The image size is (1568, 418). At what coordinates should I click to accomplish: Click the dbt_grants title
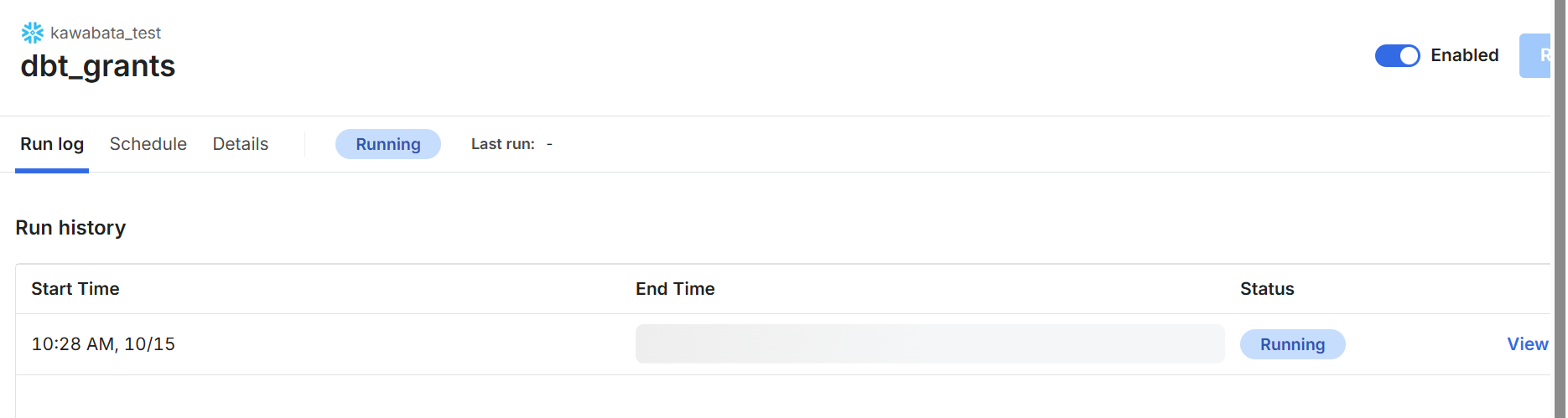click(98, 66)
